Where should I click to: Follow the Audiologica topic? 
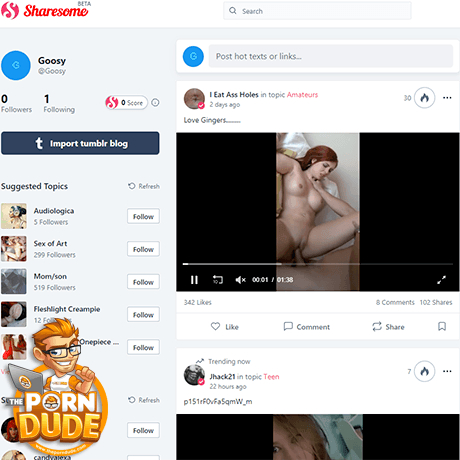143,217
